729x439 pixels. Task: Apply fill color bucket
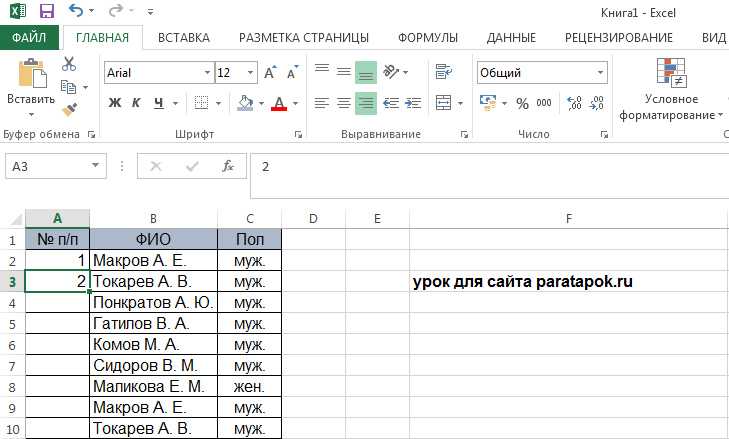245,103
